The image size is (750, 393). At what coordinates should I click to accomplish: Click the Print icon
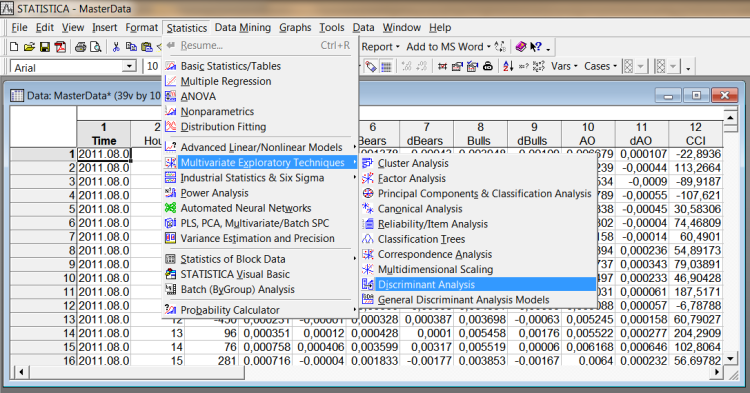click(x=80, y=46)
